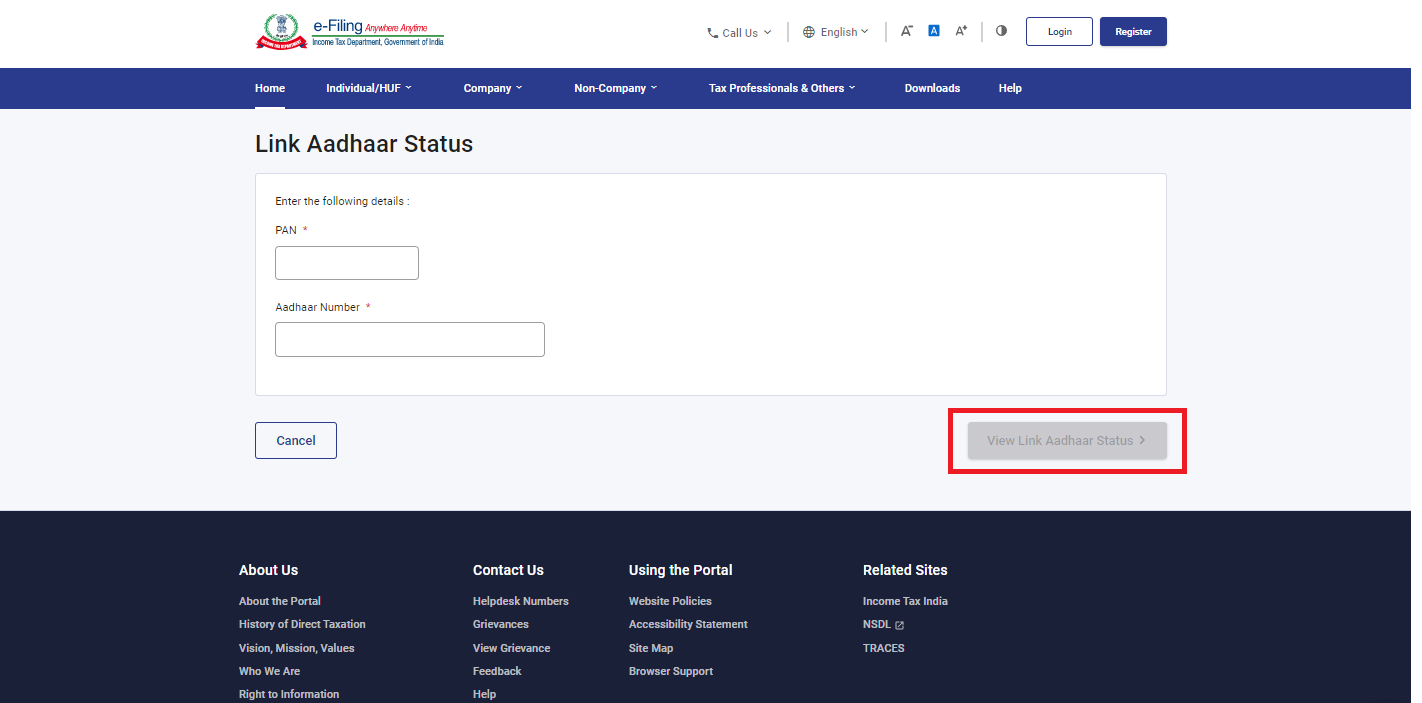Go to the Downloads menu item
This screenshot has width=1422, height=703.
pos(932,88)
